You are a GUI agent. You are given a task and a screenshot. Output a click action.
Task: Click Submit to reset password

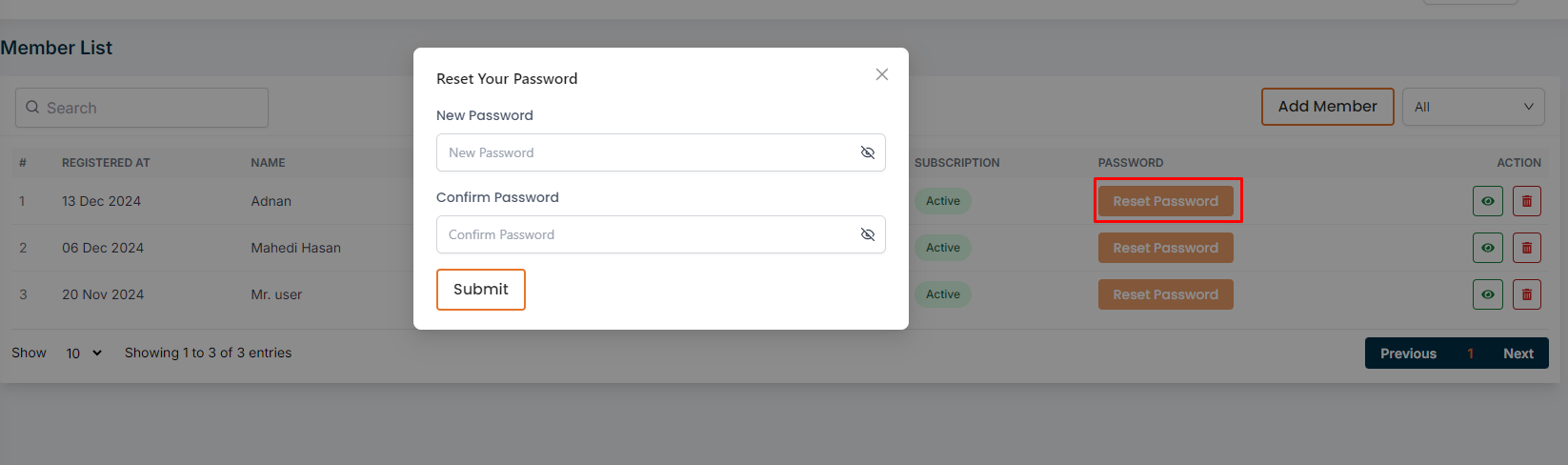[480, 290]
